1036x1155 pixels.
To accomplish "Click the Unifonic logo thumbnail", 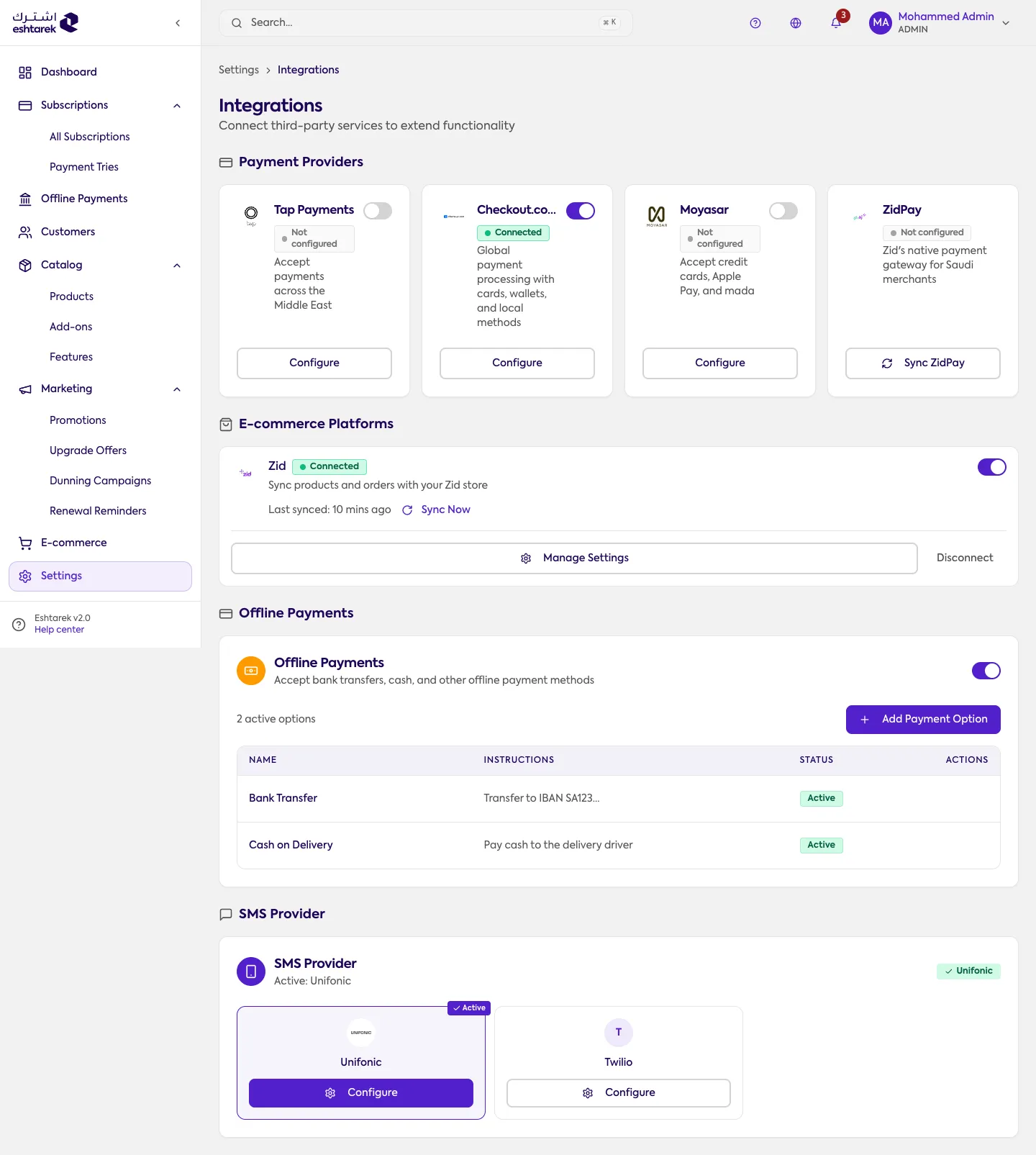I will coord(361,1033).
